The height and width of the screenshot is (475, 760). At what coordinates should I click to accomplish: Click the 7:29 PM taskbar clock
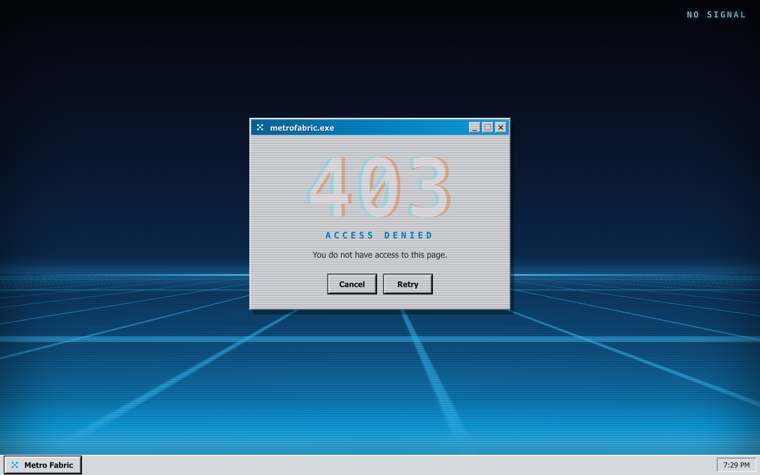(736, 465)
